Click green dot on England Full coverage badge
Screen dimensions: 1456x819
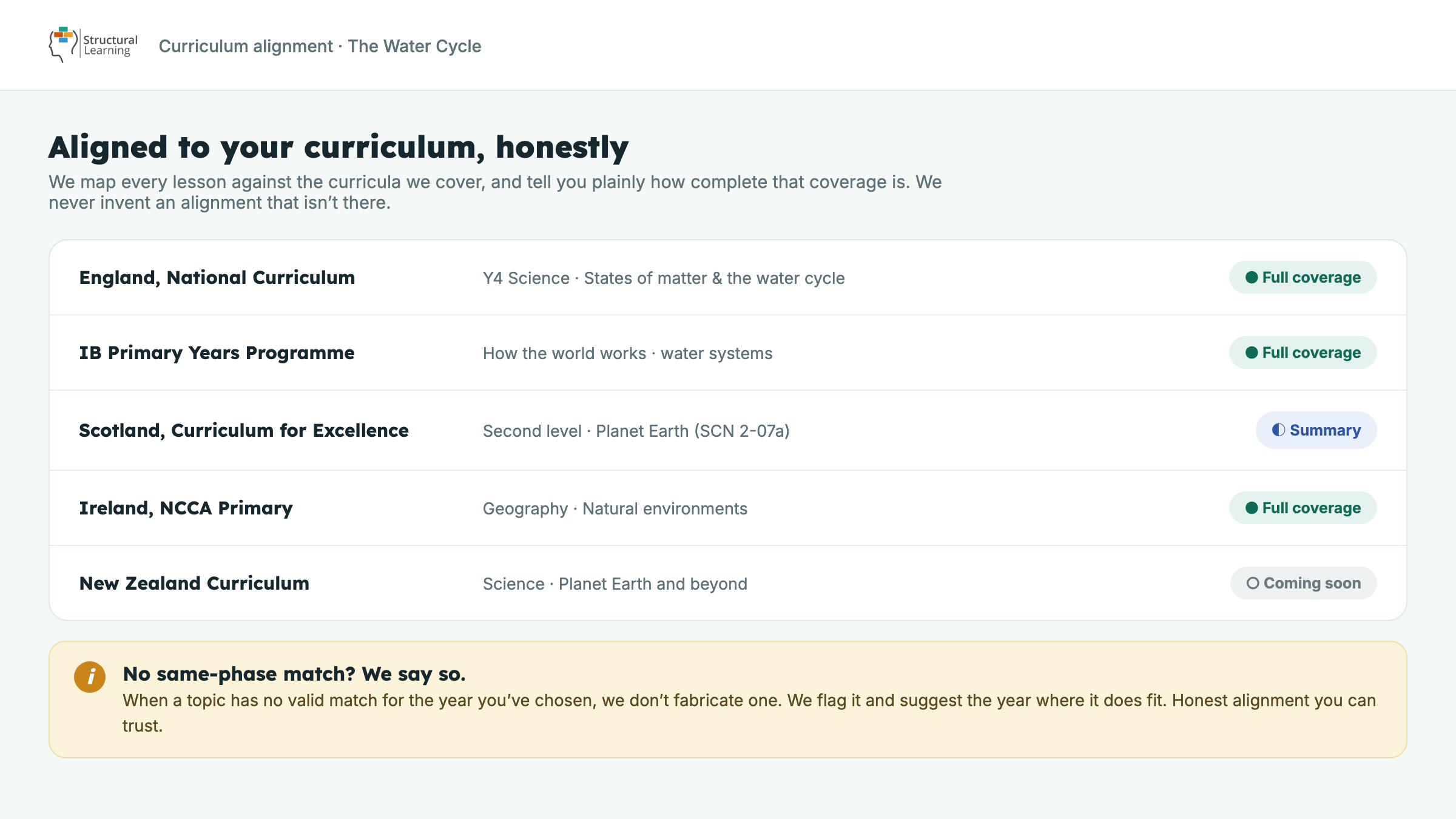point(1251,277)
